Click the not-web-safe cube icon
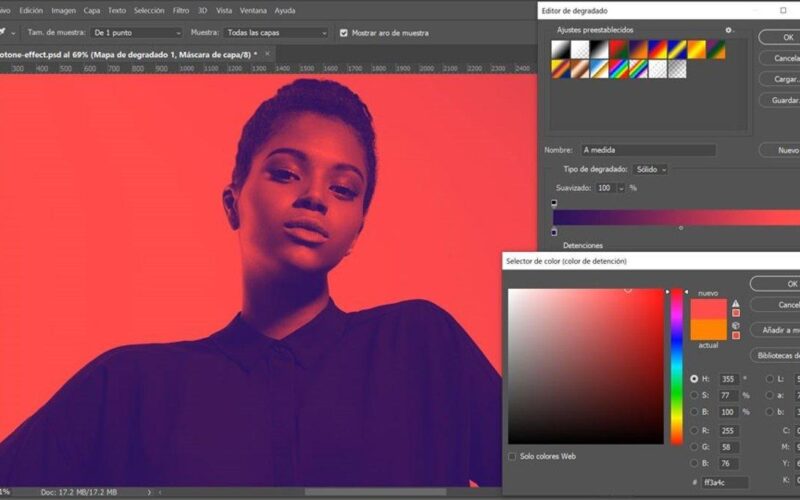 pos(736,325)
